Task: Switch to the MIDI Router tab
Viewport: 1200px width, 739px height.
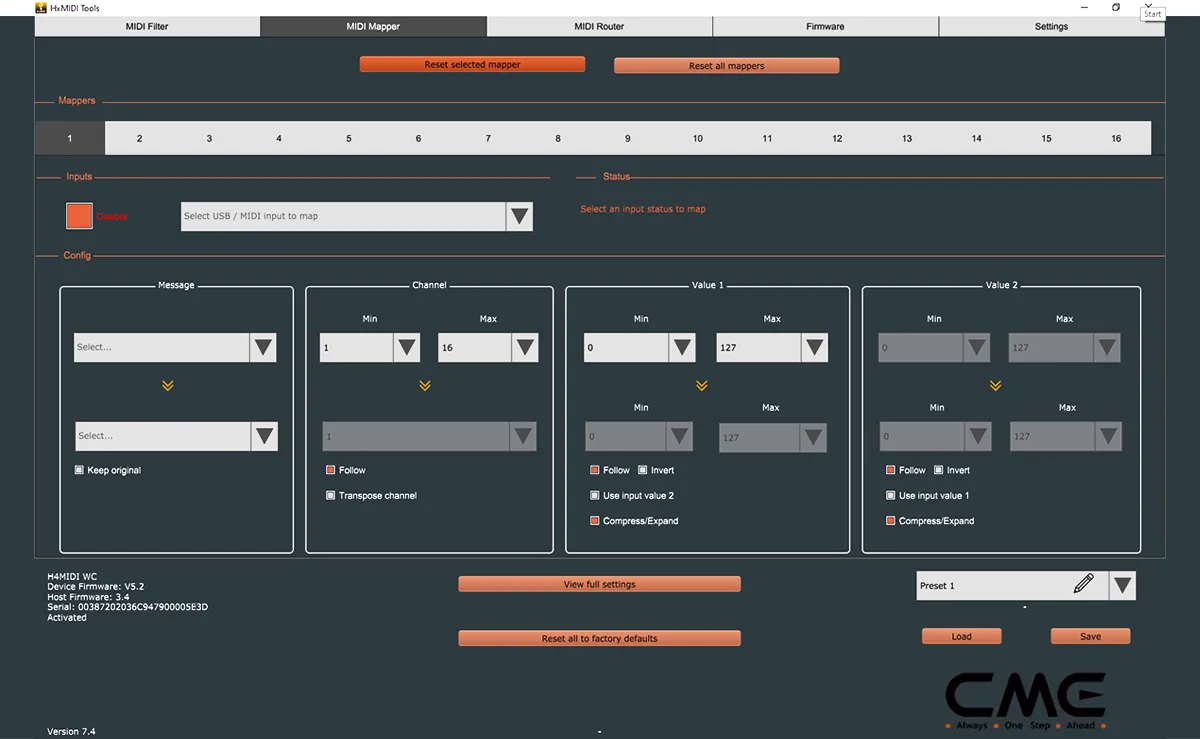Action: click(x=598, y=26)
